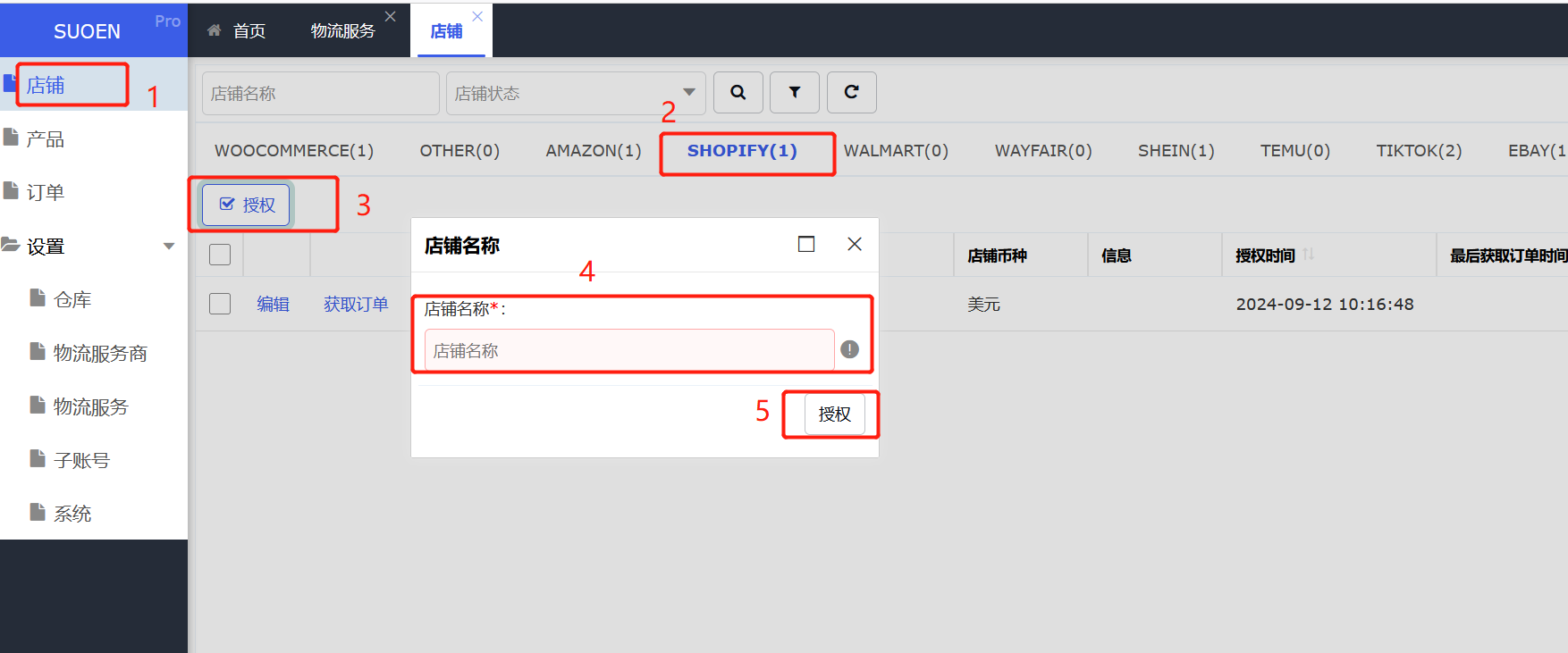Click the home icon in tab bar
The height and width of the screenshot is (653, 1568).
click(215, 30)
